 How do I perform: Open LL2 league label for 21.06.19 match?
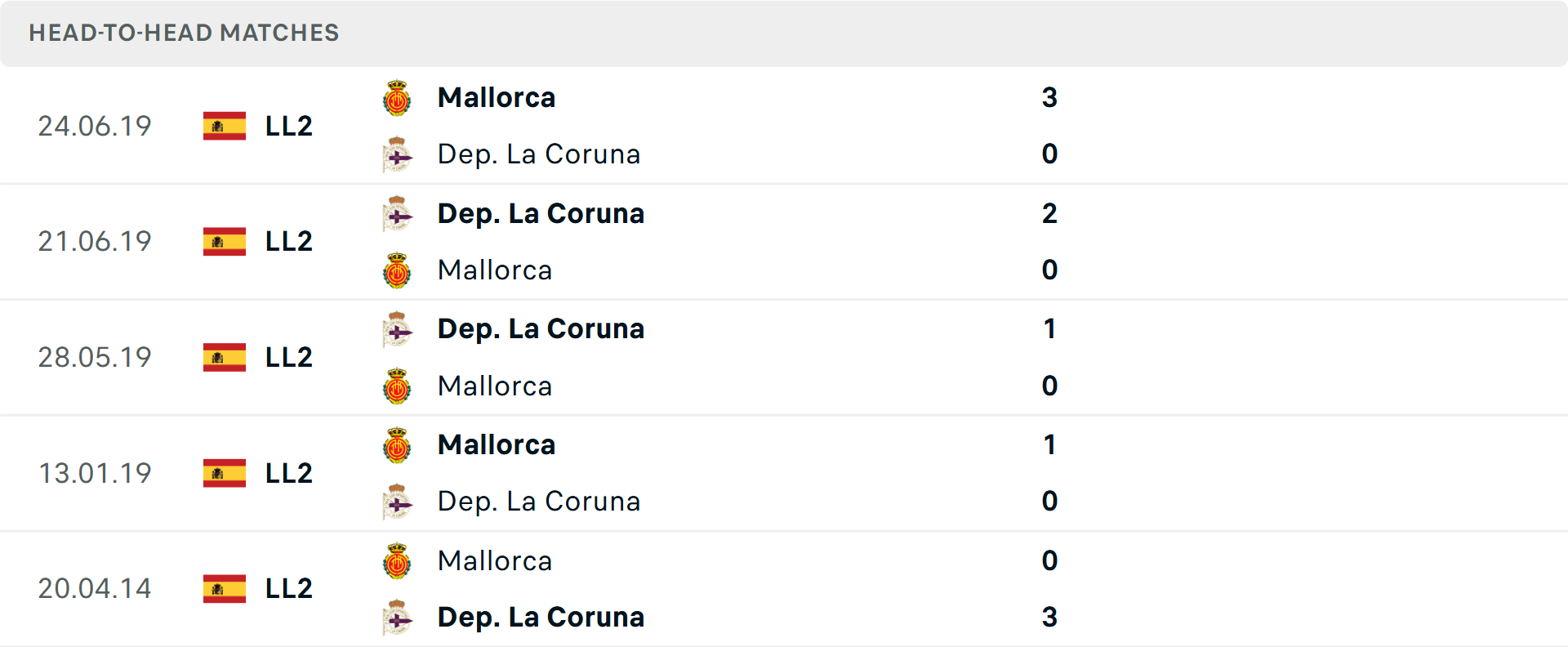pos(289,242)
